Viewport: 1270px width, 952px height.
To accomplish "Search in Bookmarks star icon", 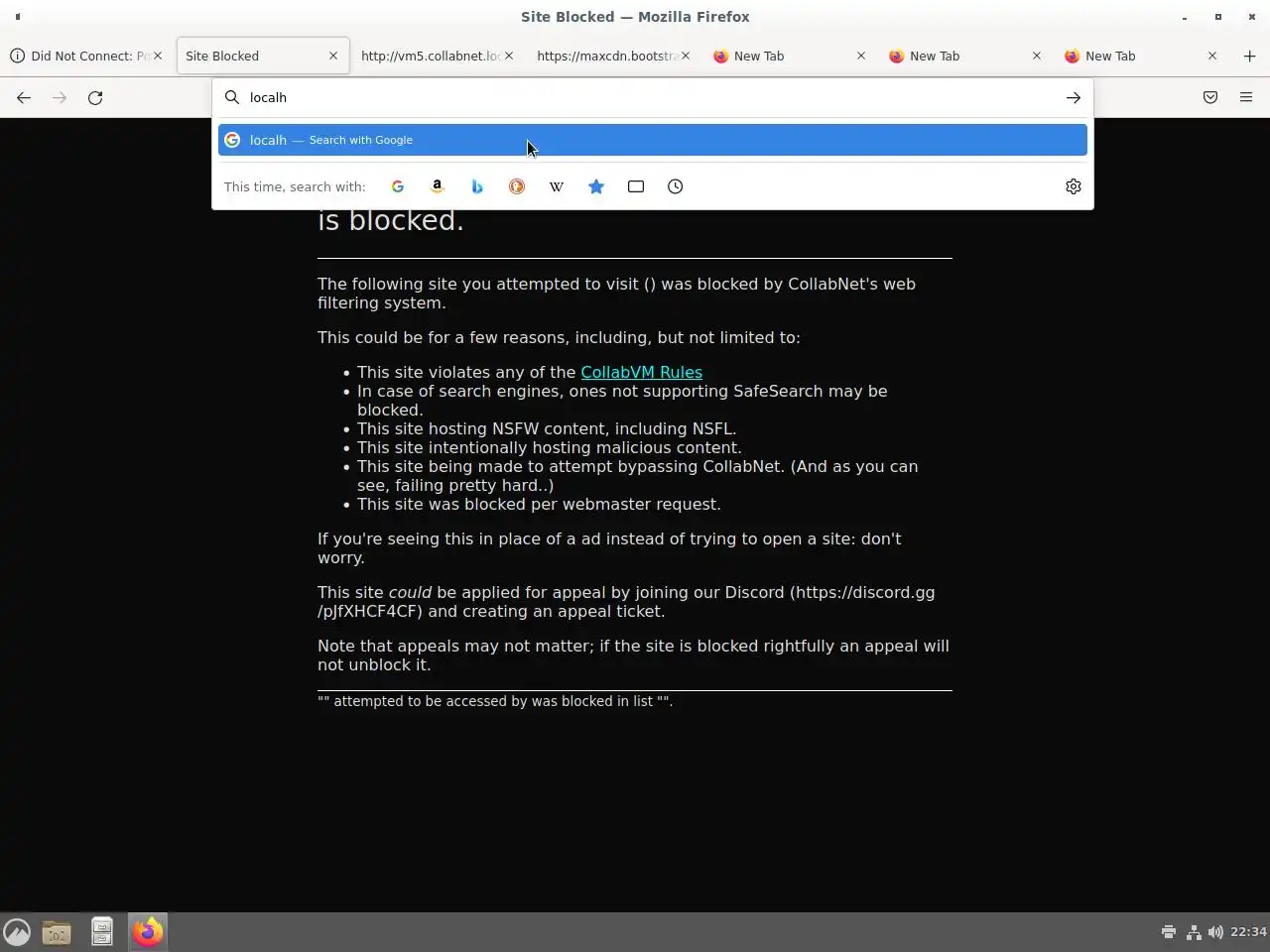I will pyautogui.click(x=596, y=186).
